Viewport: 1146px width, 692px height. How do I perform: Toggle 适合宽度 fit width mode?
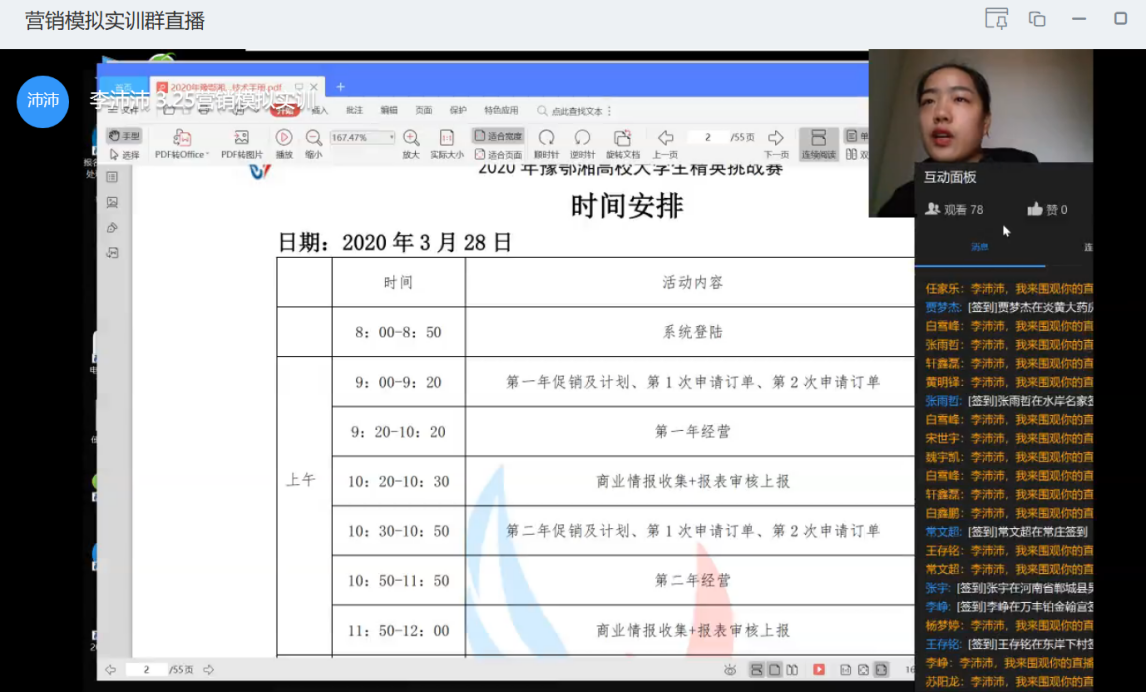(x=498, y=136)
